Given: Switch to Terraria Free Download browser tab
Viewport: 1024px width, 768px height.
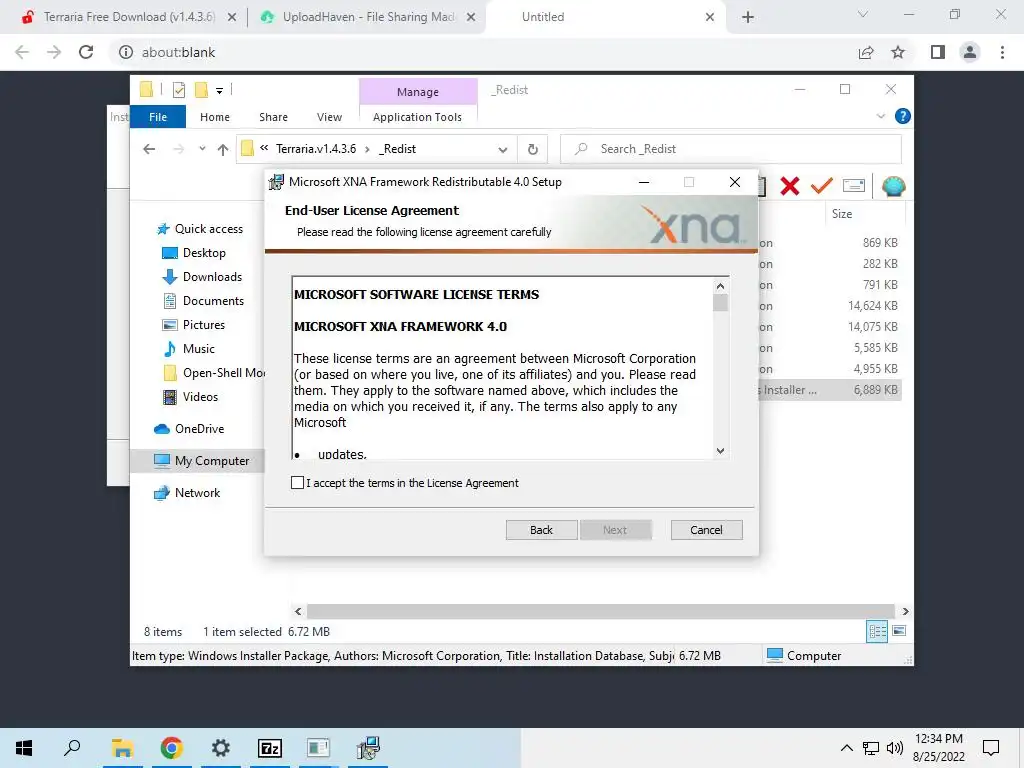Looking at the screenshot, I should (x=129, y=17).
